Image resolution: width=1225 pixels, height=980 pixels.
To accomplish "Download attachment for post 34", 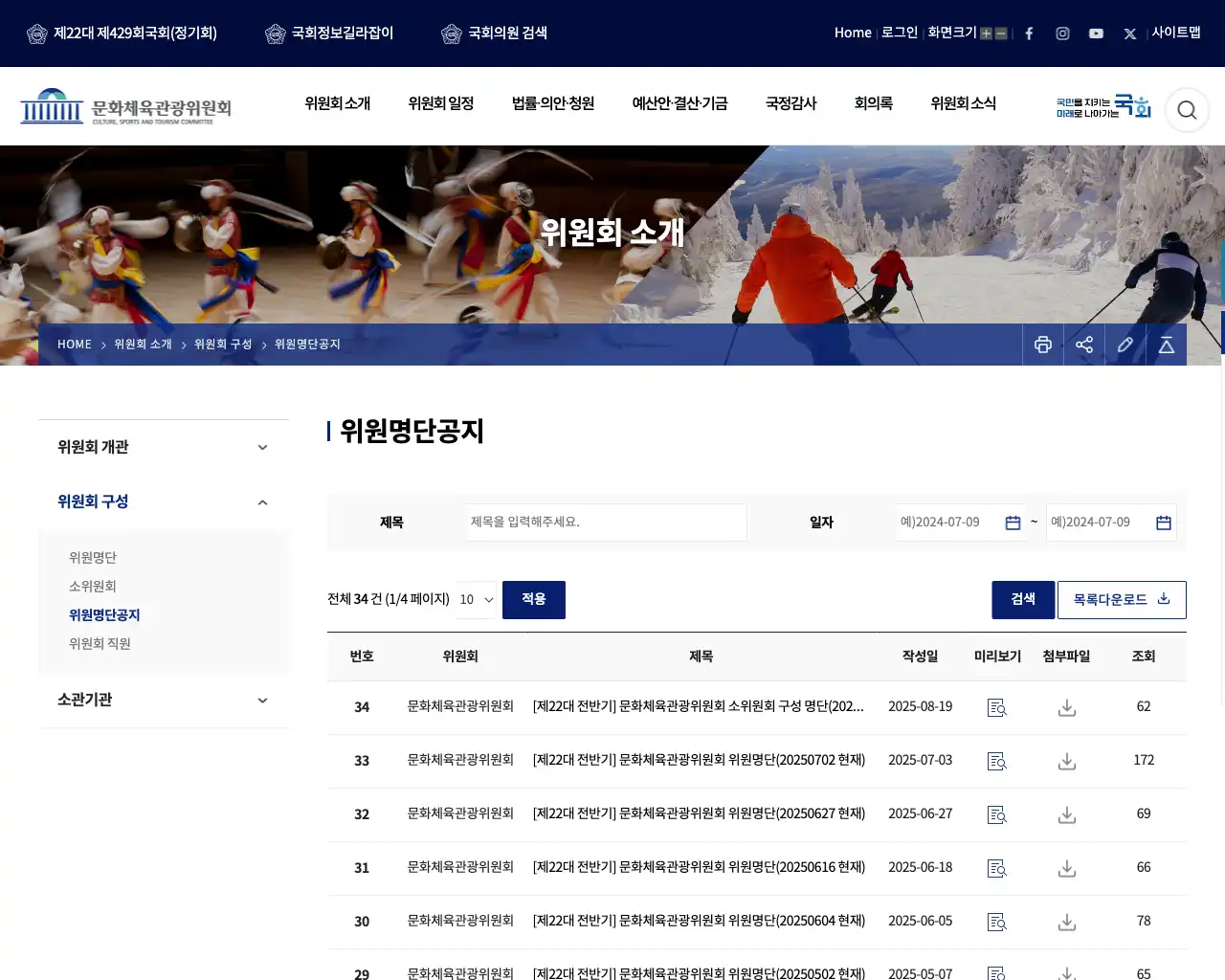I will [1067, 707].
